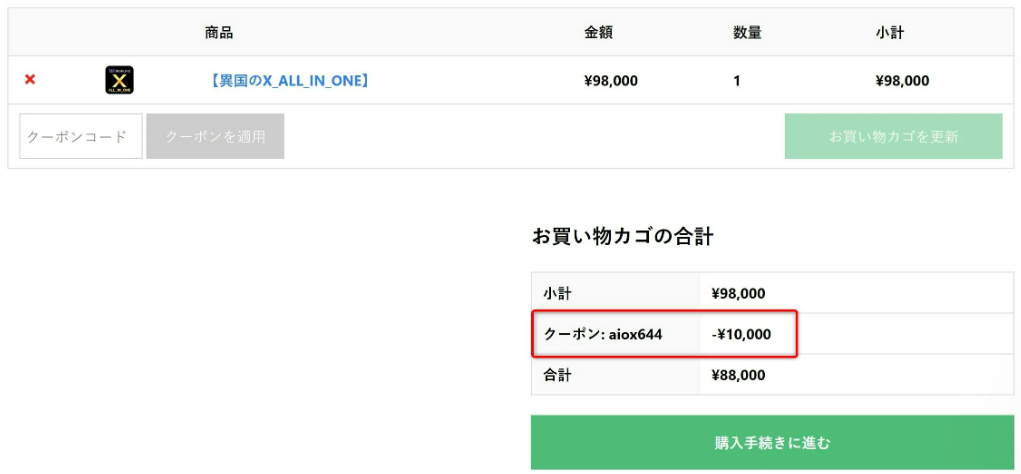Select the quantity value 1

click(x=736, y=81)
